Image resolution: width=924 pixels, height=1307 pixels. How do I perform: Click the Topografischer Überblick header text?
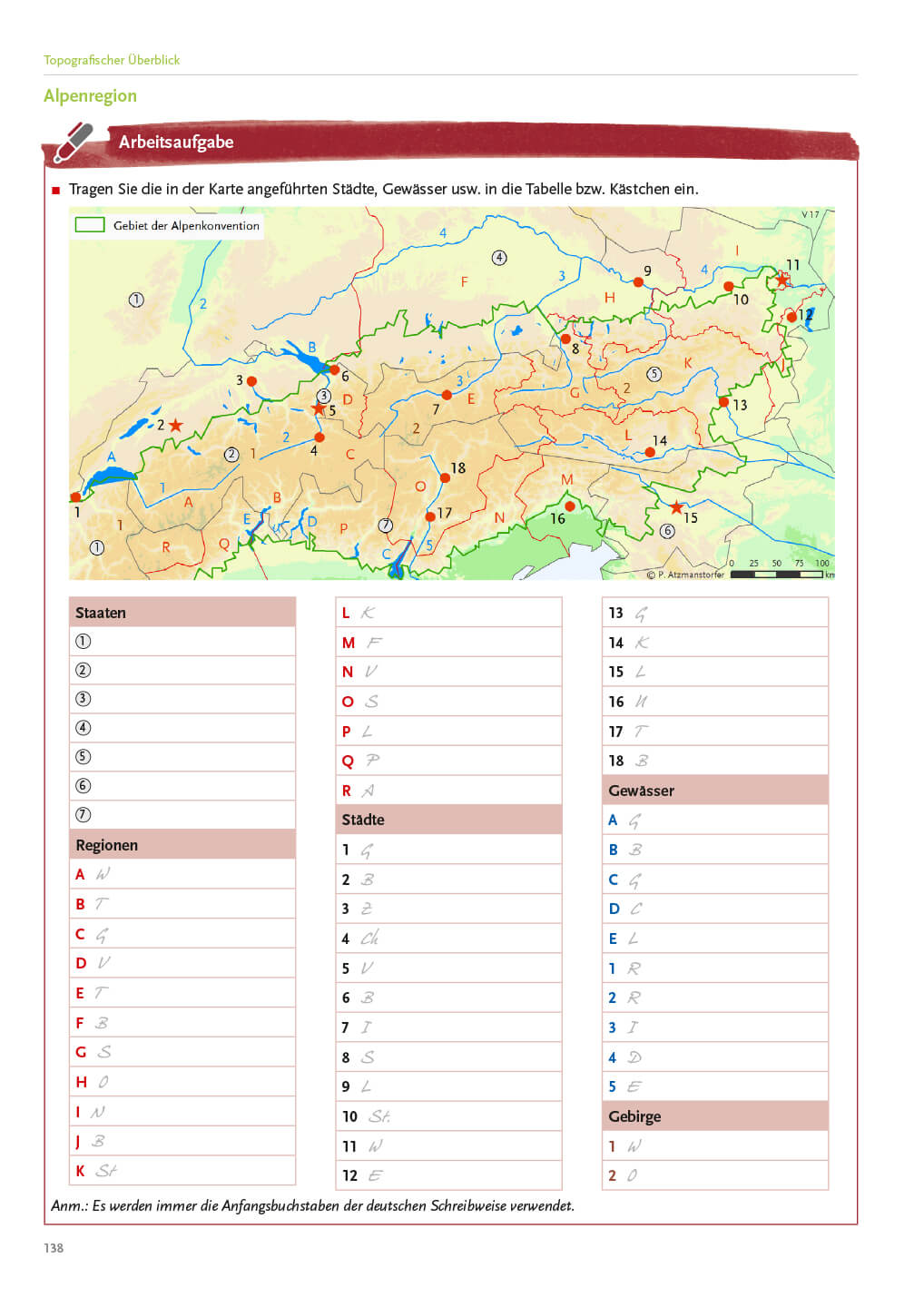[112, 60]
